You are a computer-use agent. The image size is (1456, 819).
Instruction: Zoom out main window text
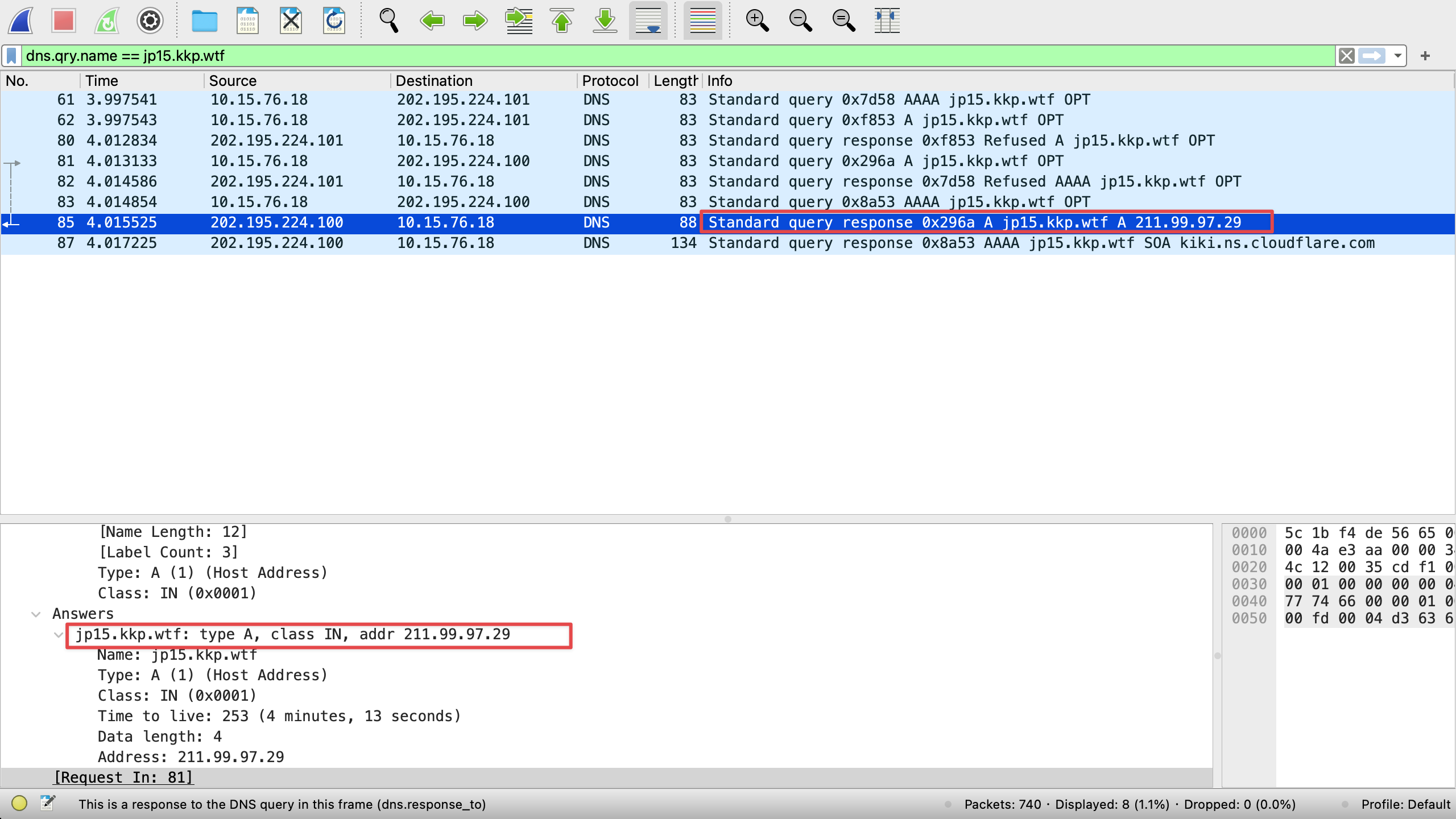tap(800, 21)
